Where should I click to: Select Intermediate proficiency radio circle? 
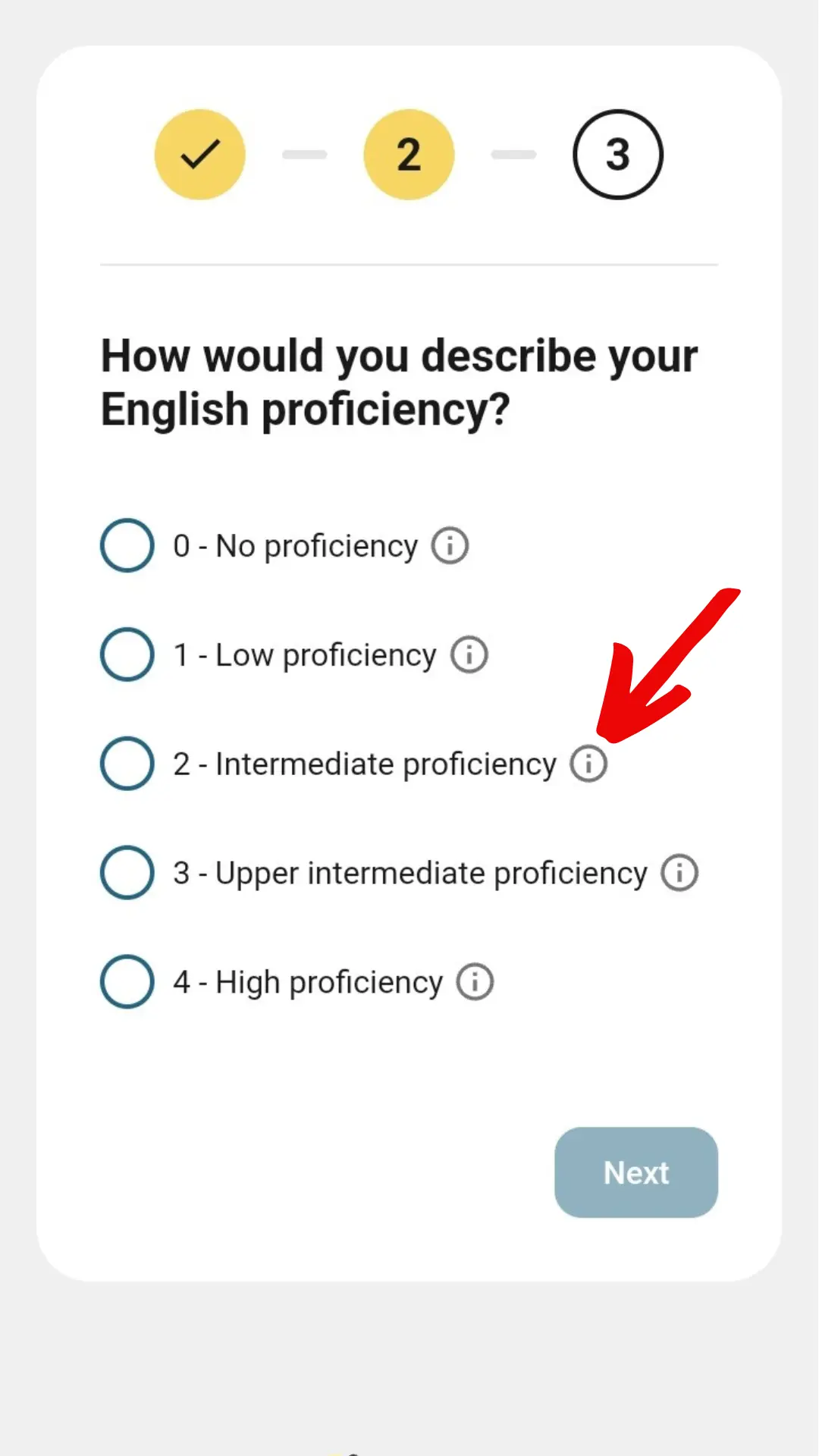pyautogui.click(x=127, y=764)
